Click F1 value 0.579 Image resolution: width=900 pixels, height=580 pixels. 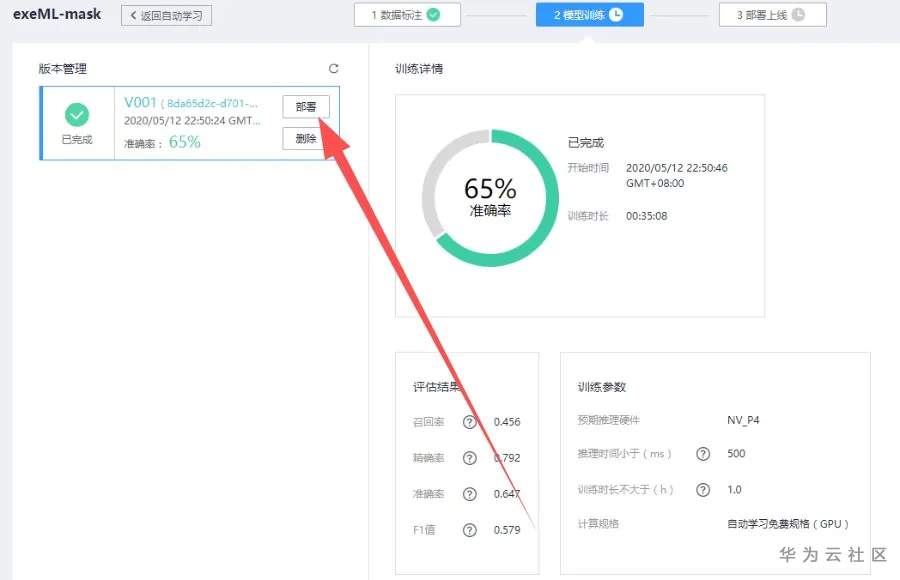[507, 530]
